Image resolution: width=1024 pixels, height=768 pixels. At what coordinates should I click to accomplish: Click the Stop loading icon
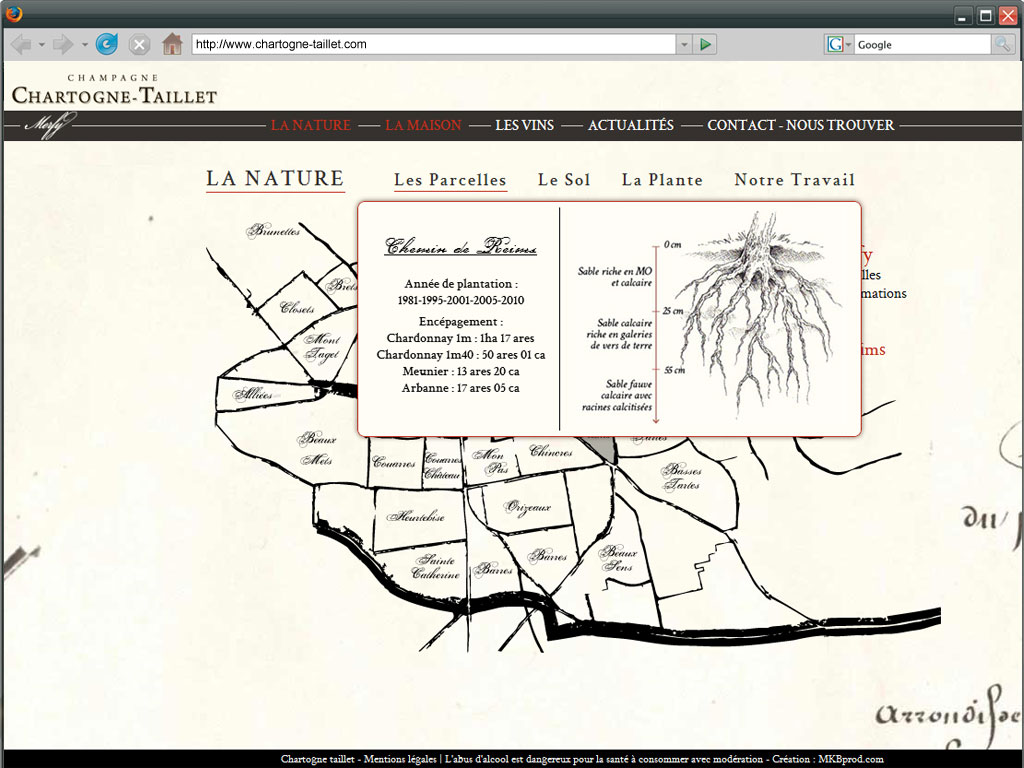(138, 44)
